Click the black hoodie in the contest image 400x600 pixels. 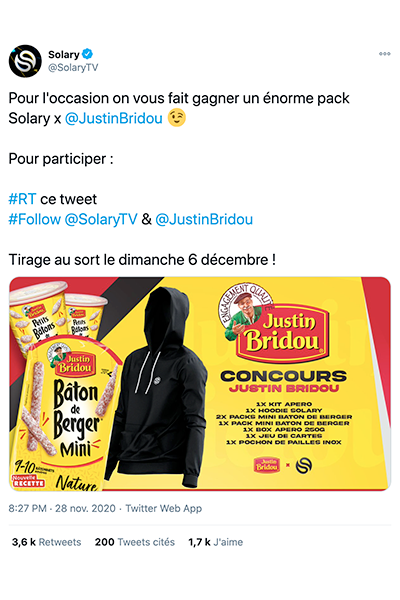tap(155, 386)
